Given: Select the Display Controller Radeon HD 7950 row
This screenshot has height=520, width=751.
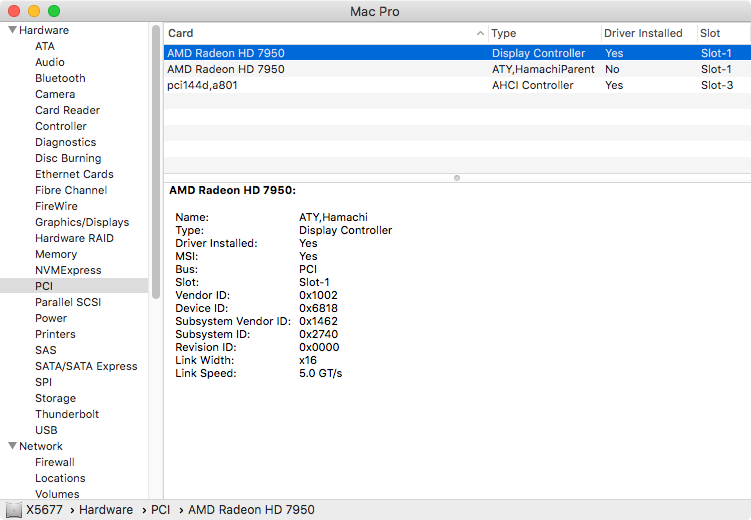Looking at the screenshot, I should tap(457, 53).
